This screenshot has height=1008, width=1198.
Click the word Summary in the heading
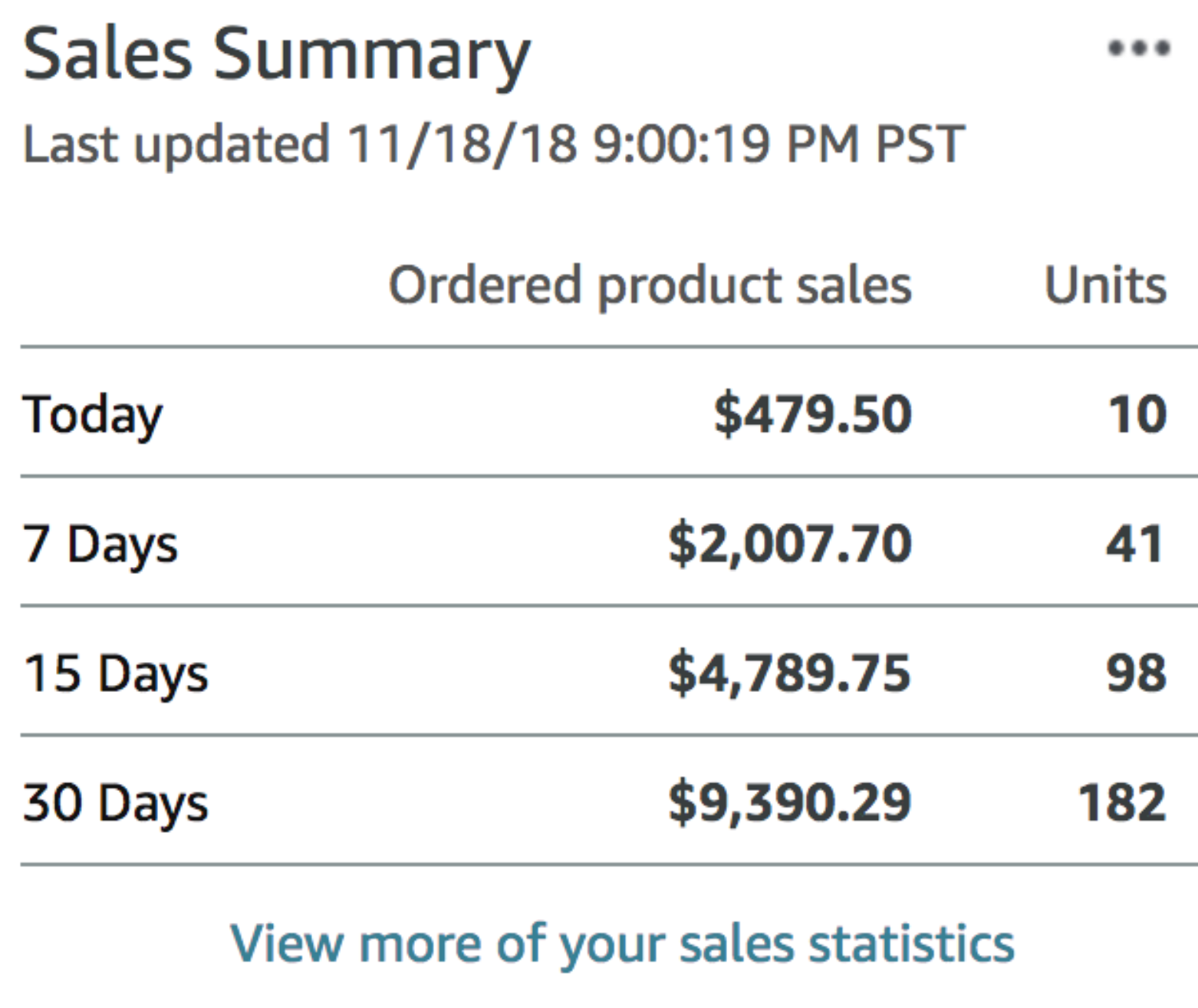[371, 57]
